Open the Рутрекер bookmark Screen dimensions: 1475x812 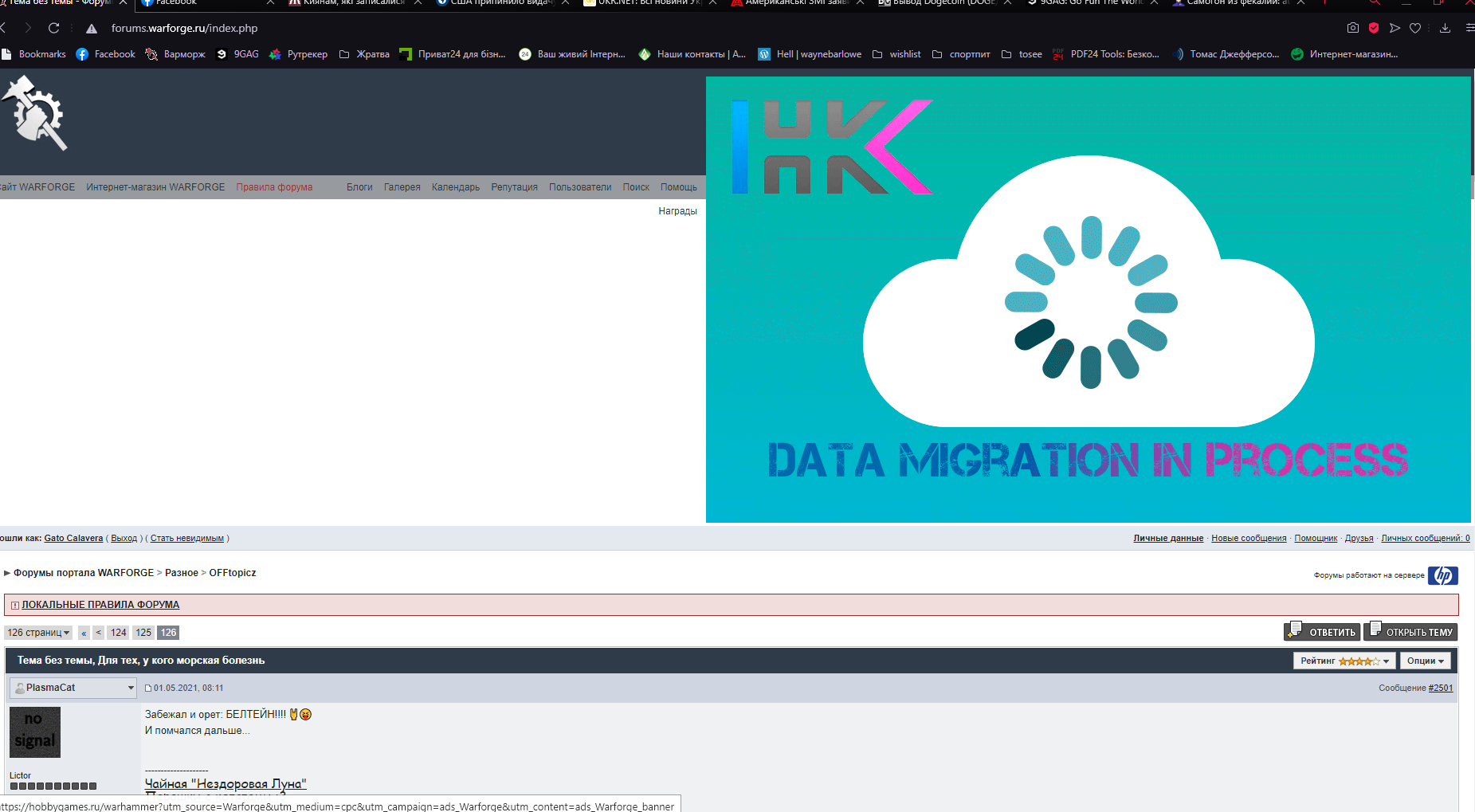299,54
